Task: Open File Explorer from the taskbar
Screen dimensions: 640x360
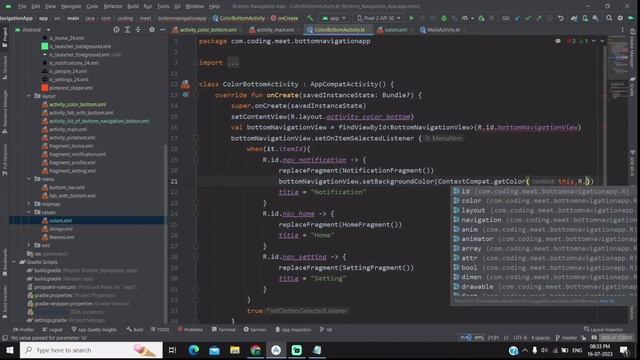Action: pyautogui.click(x=235, y=350)
